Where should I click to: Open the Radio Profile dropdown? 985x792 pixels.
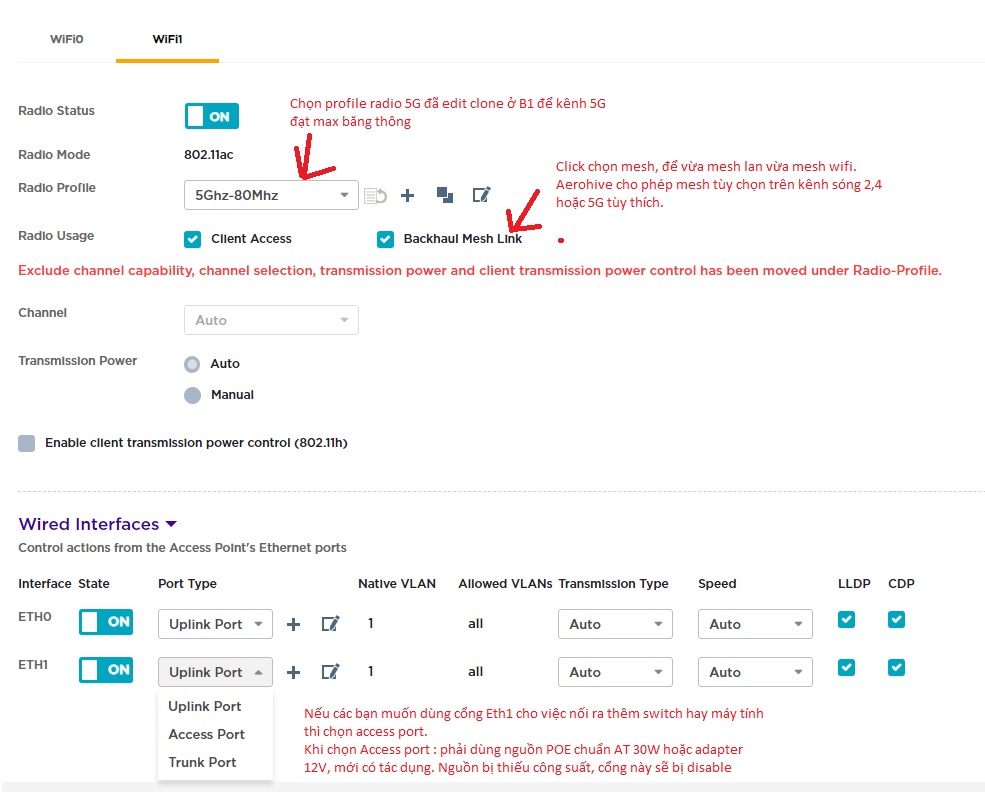(x=271, y=195)
